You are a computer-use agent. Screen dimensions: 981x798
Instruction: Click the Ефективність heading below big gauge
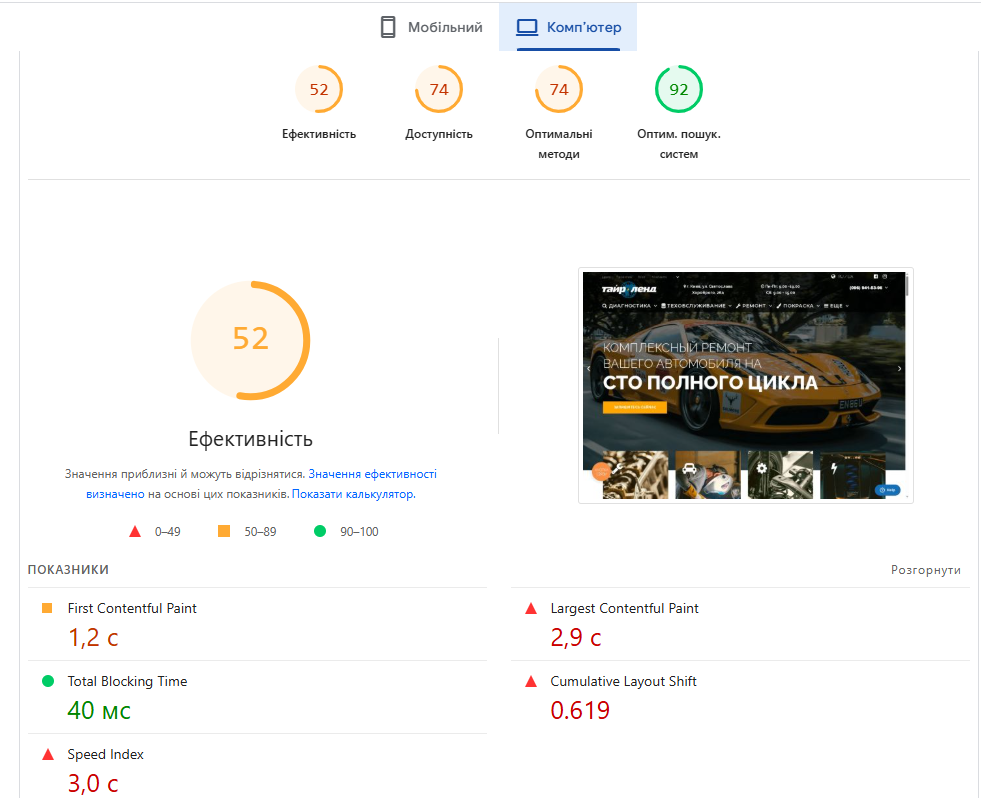click(x=250, y=439)
